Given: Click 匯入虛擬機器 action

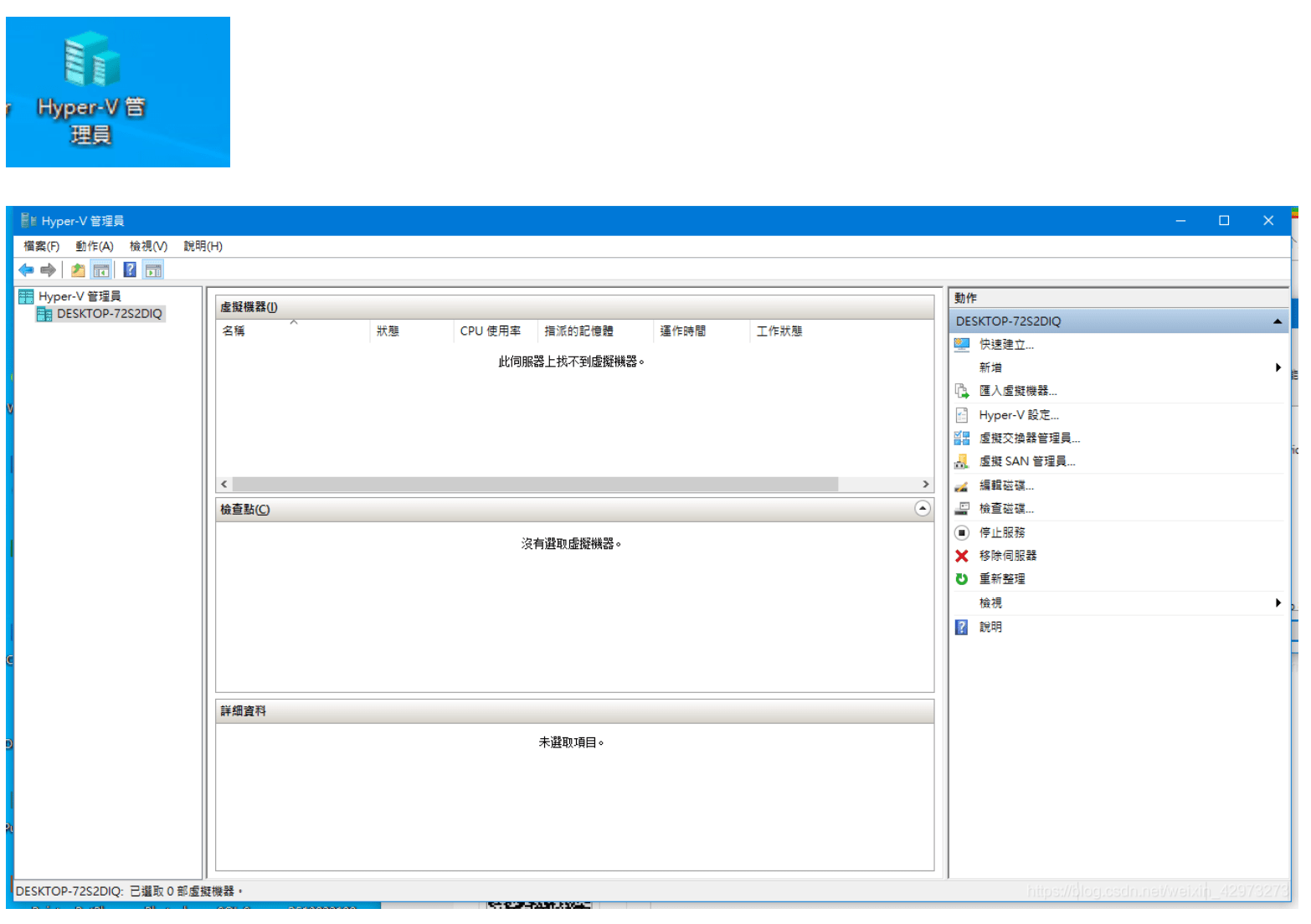Looking at the screenshot, I should [x=1018, y=391].
